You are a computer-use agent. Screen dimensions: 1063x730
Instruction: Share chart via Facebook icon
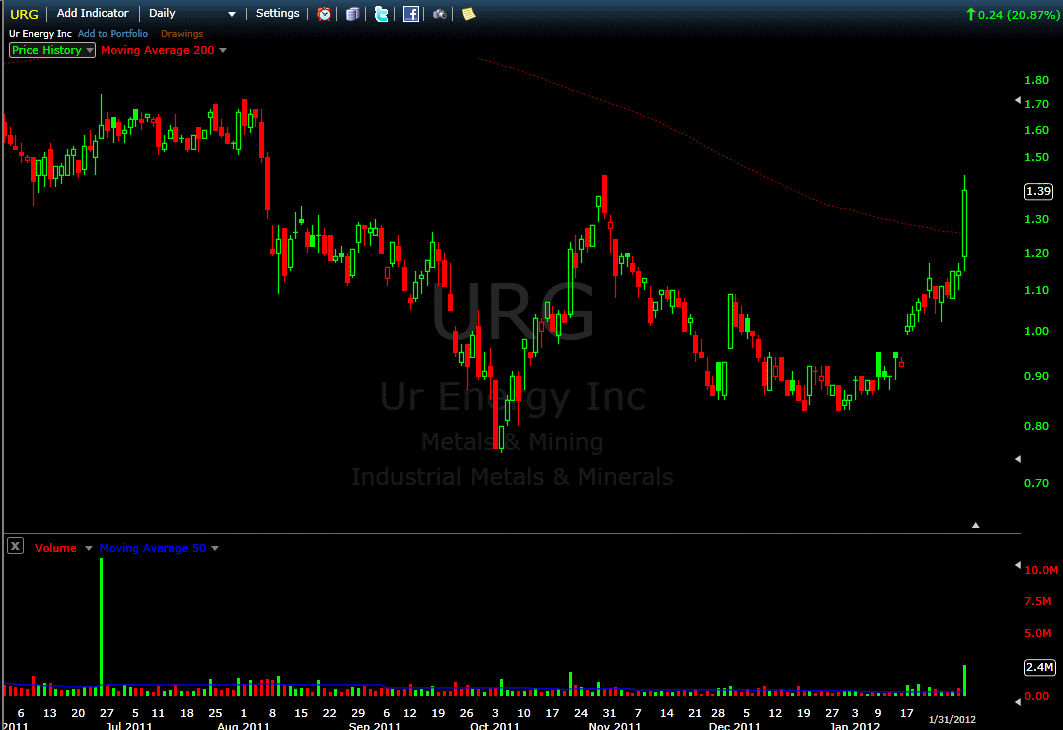click(x=411, y=14)
